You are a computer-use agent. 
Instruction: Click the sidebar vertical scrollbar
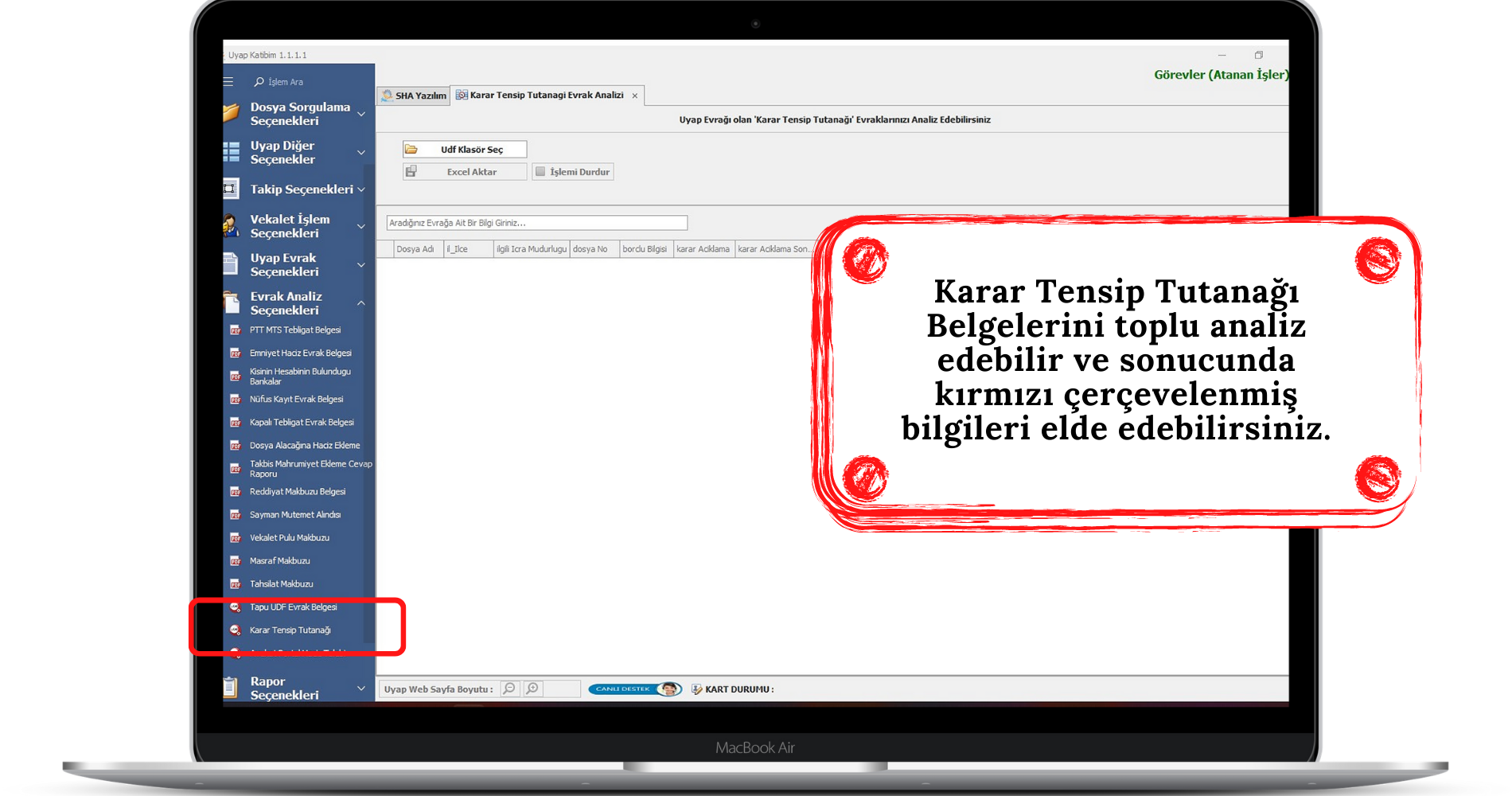368,404
